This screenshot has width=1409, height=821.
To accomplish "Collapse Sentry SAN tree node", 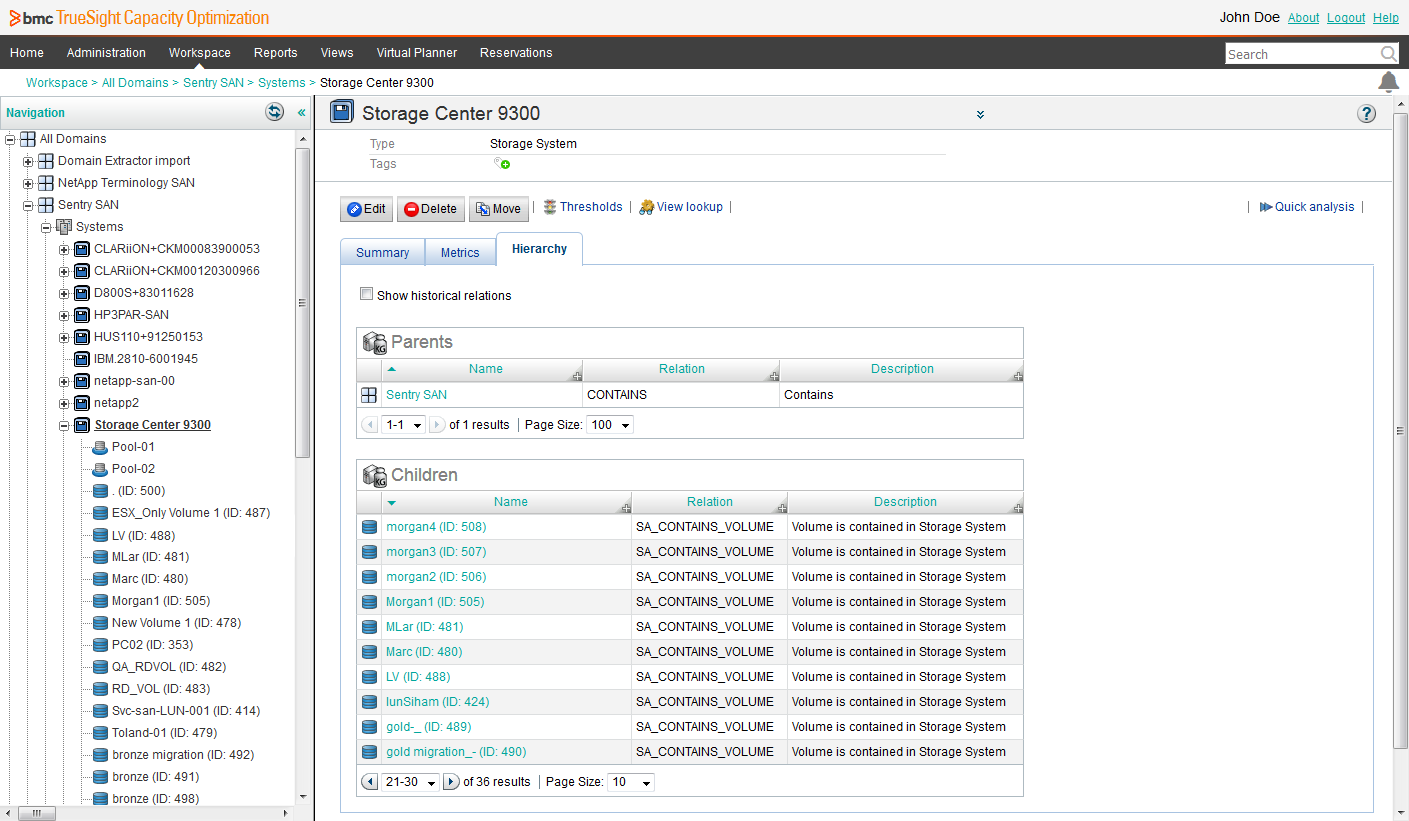I will [28, 205].
